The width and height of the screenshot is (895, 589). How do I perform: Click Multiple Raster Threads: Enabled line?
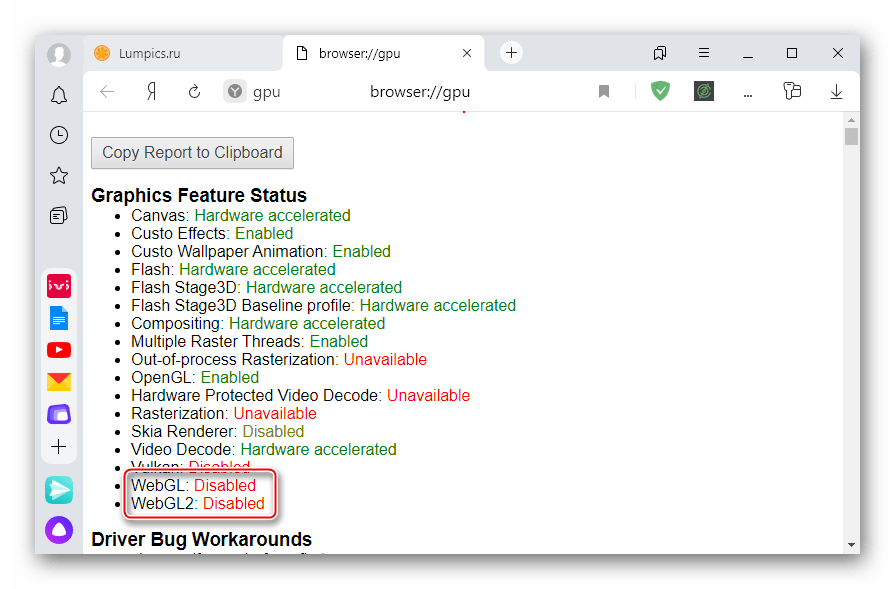click(249, 341)
